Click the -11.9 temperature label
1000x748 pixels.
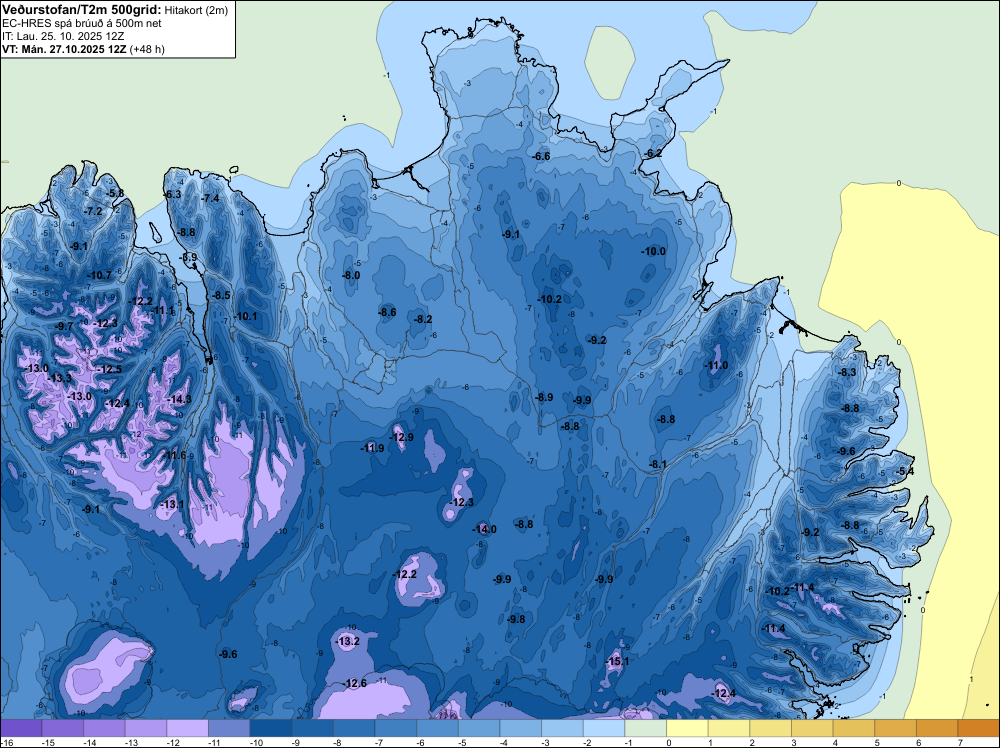click(x=372, y=448)
